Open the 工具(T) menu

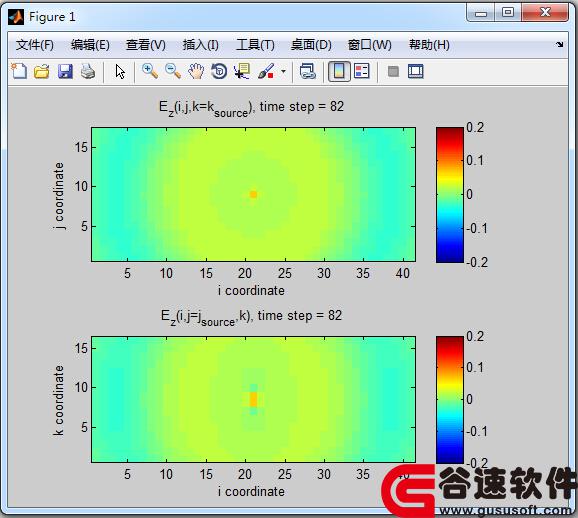pyautogui.click(x=255, y=45)
